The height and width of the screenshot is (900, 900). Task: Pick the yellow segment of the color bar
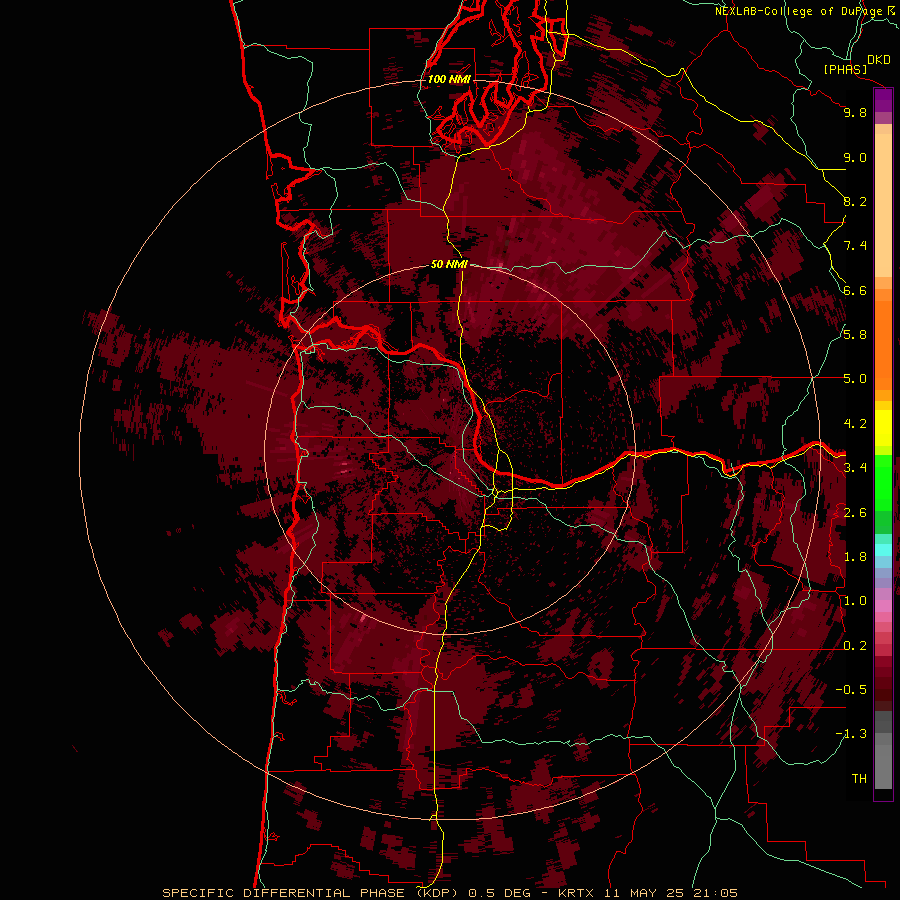click(x=883, y=428)
